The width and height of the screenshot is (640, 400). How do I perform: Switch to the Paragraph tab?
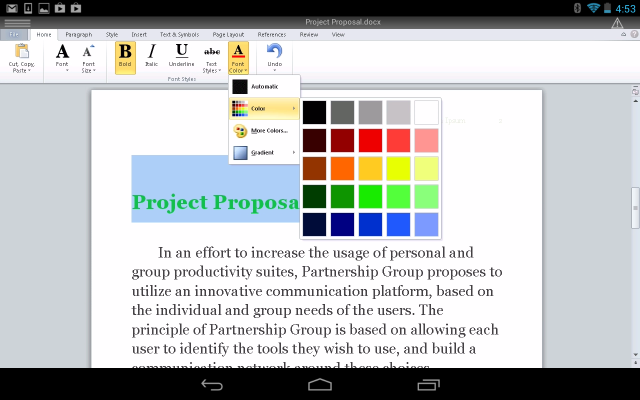pyautogui.click(x=79, y=35)
